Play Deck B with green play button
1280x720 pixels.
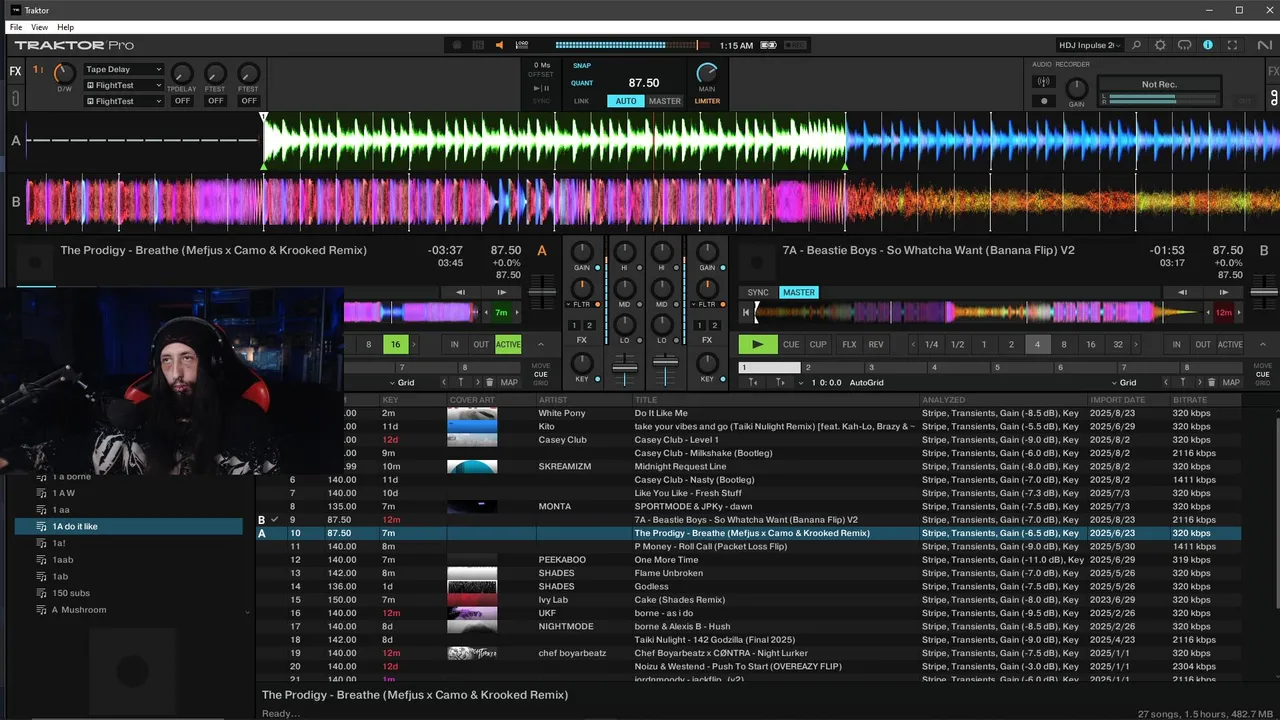tap(757, 344)
